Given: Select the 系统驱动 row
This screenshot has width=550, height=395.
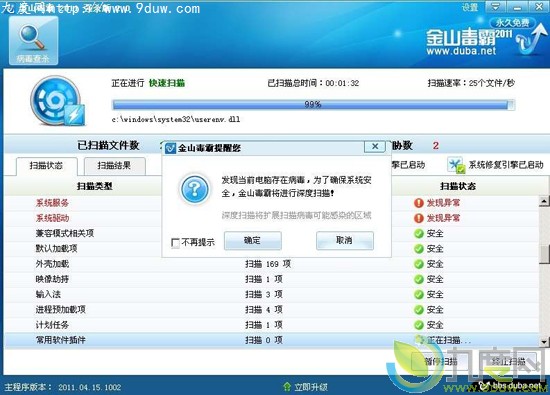Looking at the screenshot, I should coord(272,218).
